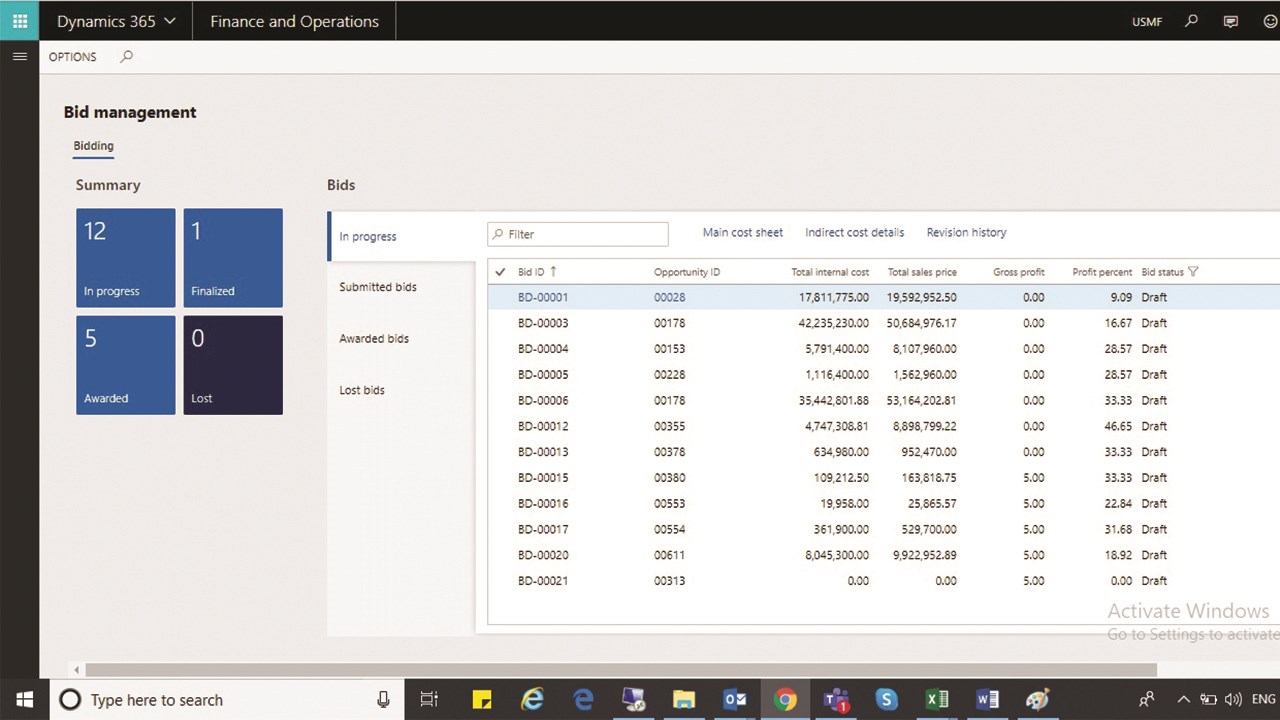The image size is (1280, 720).
Task: Expand the hamburger navigation pane icon
Action: coord(19,57)
